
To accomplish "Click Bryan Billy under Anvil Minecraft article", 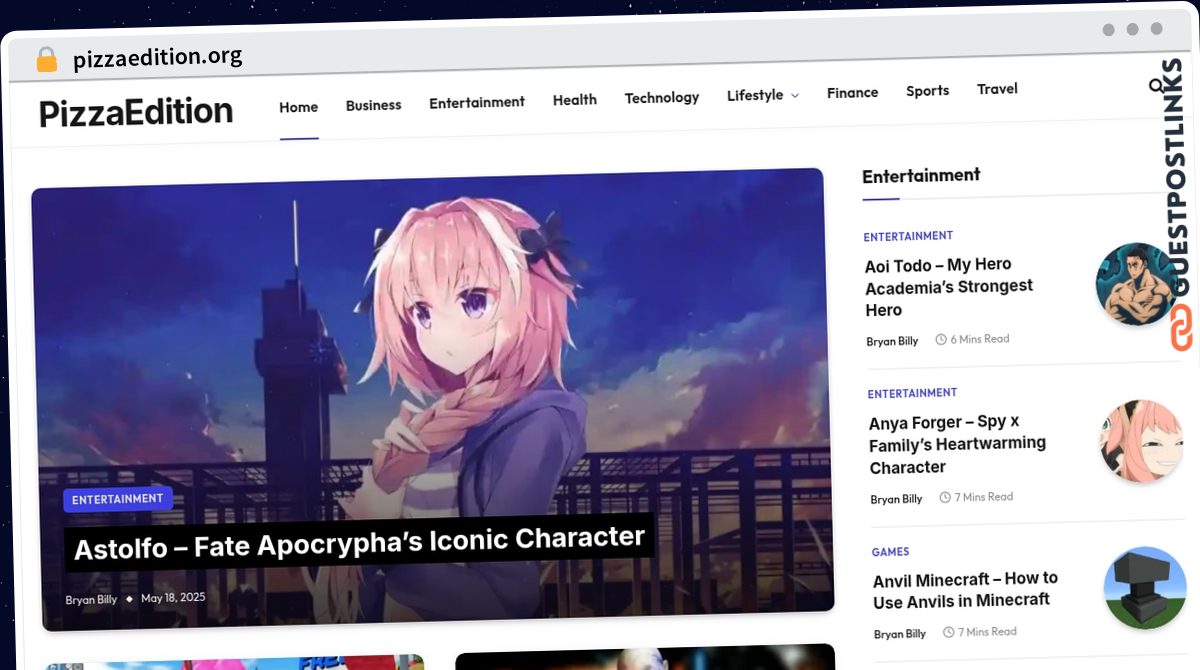I will pyautogui.click(x=900, y=634).
